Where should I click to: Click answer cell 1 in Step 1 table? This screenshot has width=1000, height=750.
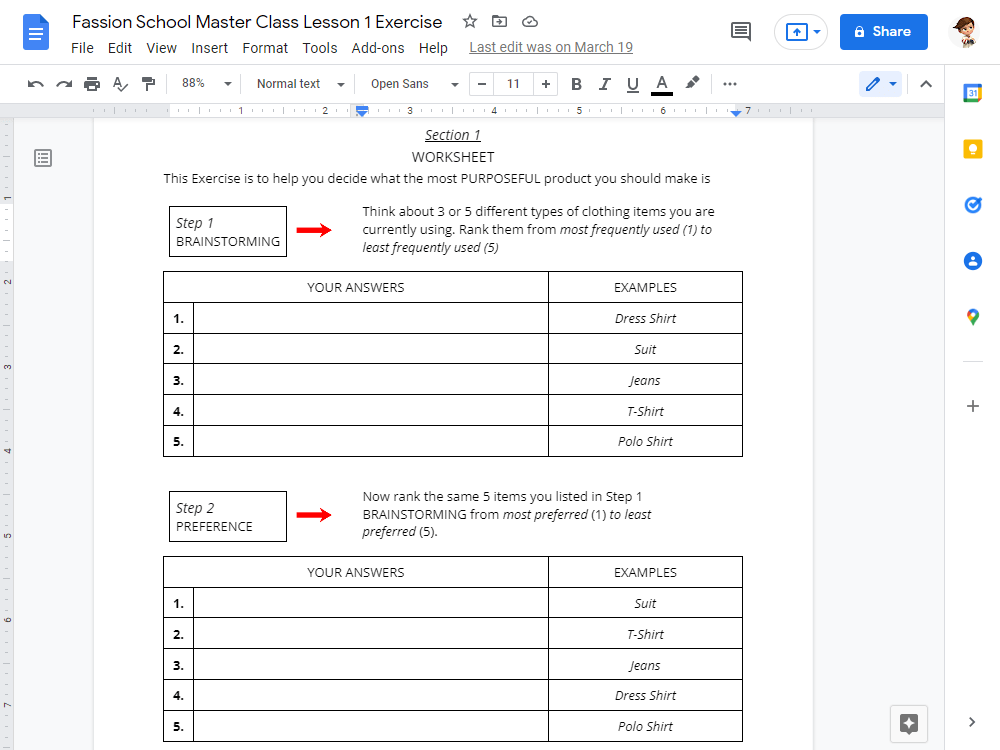point(371,318)
